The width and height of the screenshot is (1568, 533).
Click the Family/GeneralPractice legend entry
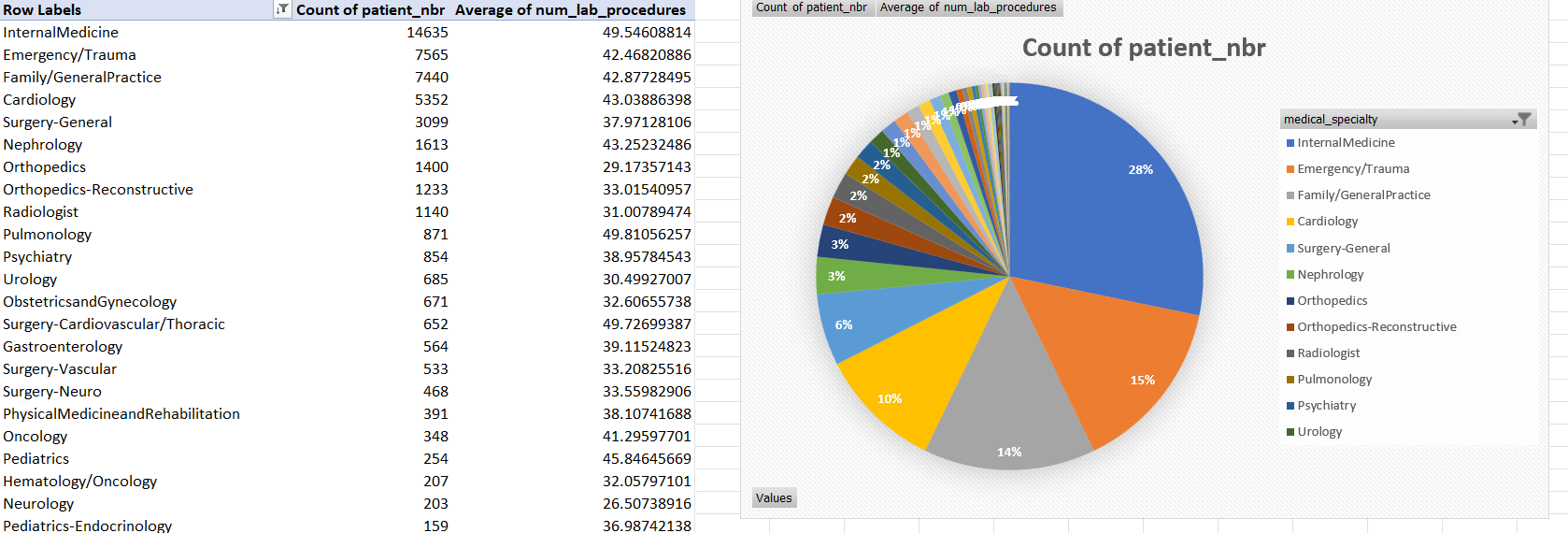coord(1358,195)
